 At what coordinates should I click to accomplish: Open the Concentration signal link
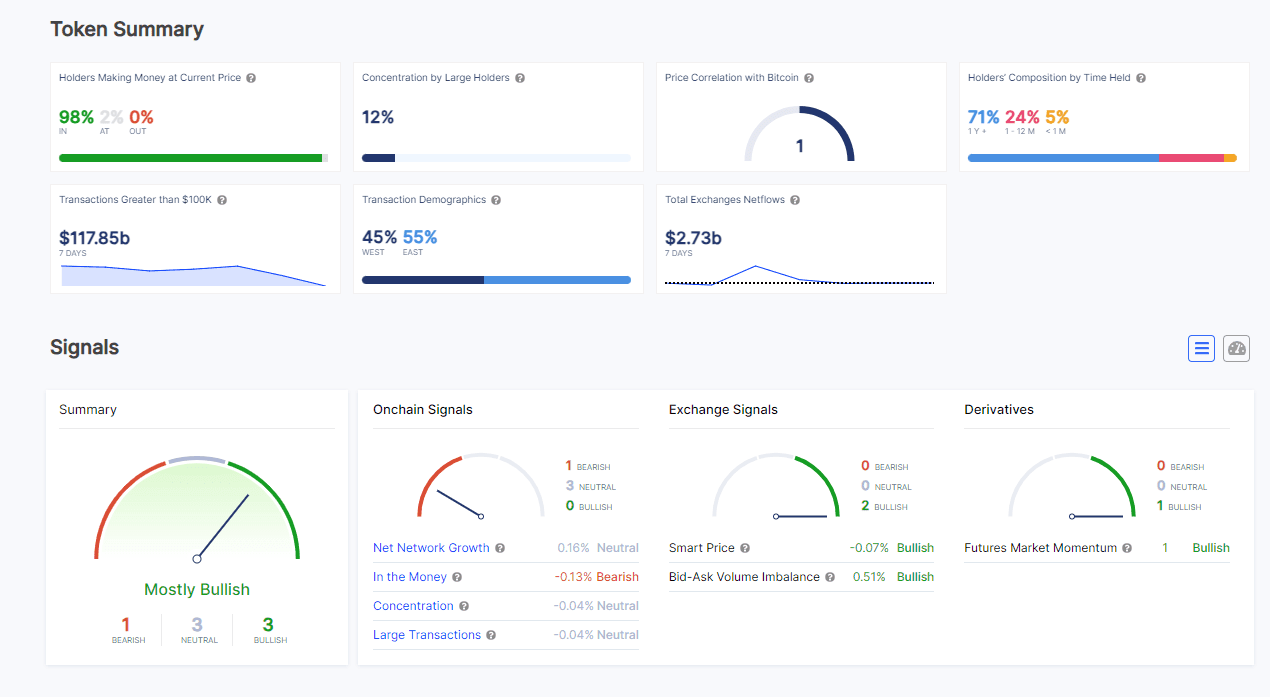point(413,606)
